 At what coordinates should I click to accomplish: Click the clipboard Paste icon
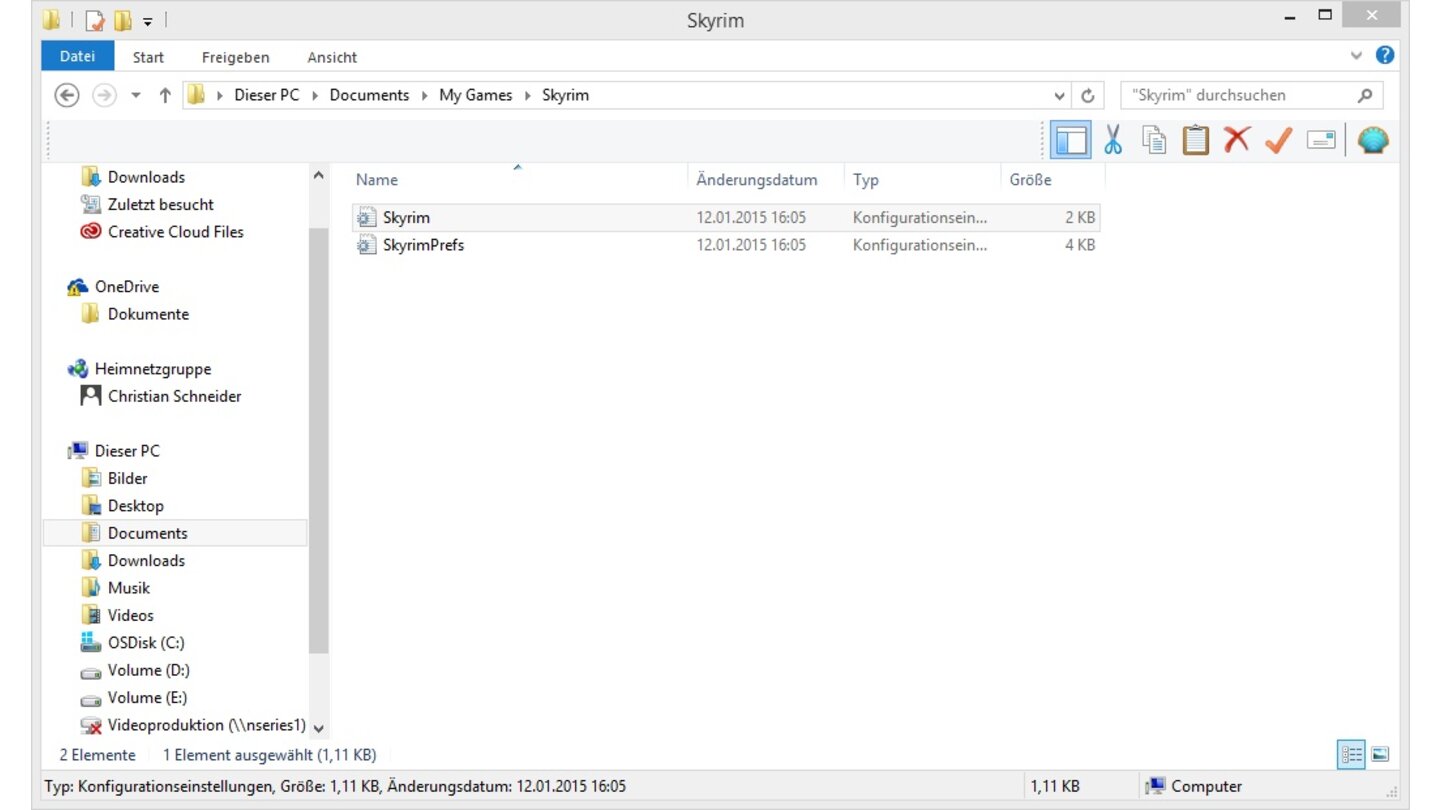pos(1196,140)
